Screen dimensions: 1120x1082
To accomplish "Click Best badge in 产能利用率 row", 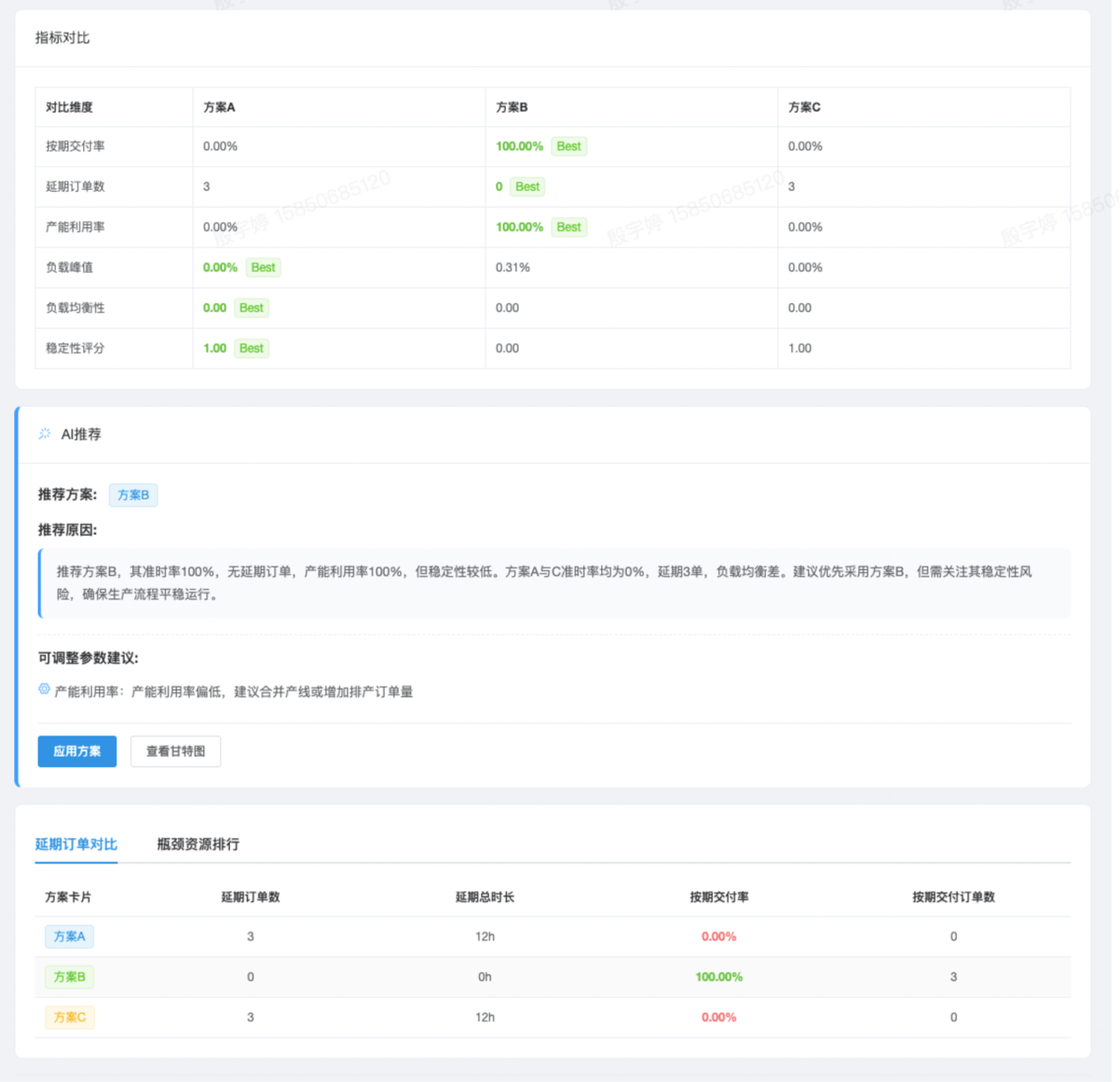I will pyautogui.click(x=568, y=226).
